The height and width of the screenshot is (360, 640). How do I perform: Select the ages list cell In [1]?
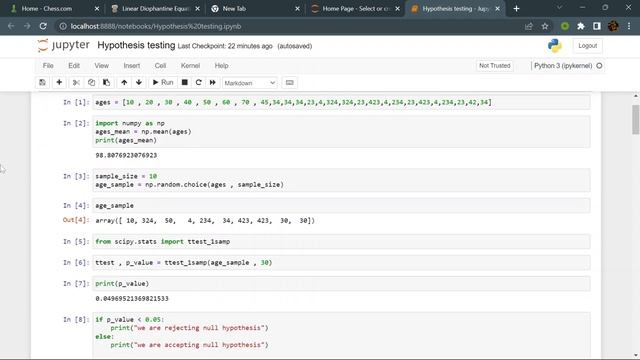coord(341,102)
